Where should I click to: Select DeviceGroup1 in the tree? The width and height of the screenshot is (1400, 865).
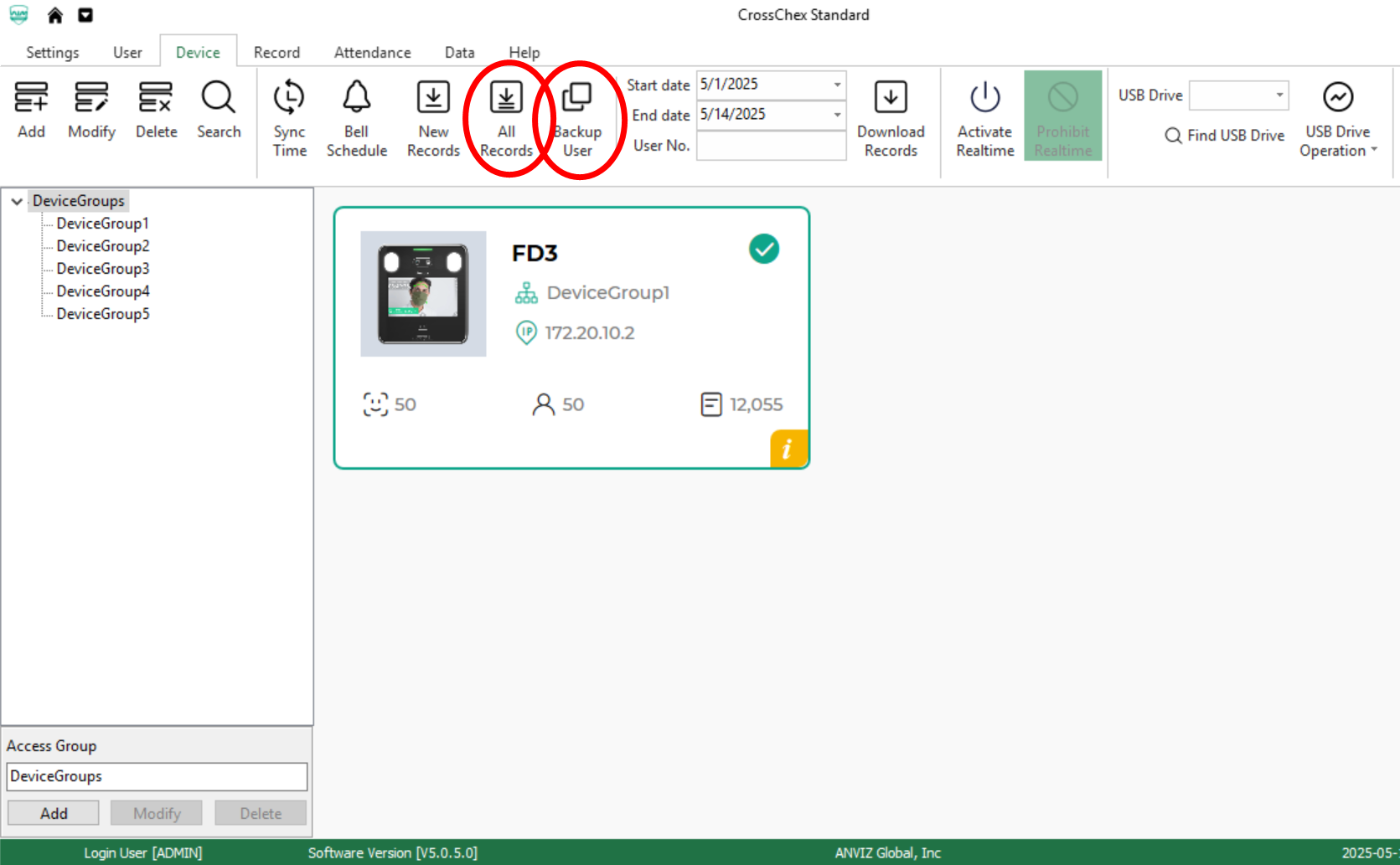tap(102, 224)
